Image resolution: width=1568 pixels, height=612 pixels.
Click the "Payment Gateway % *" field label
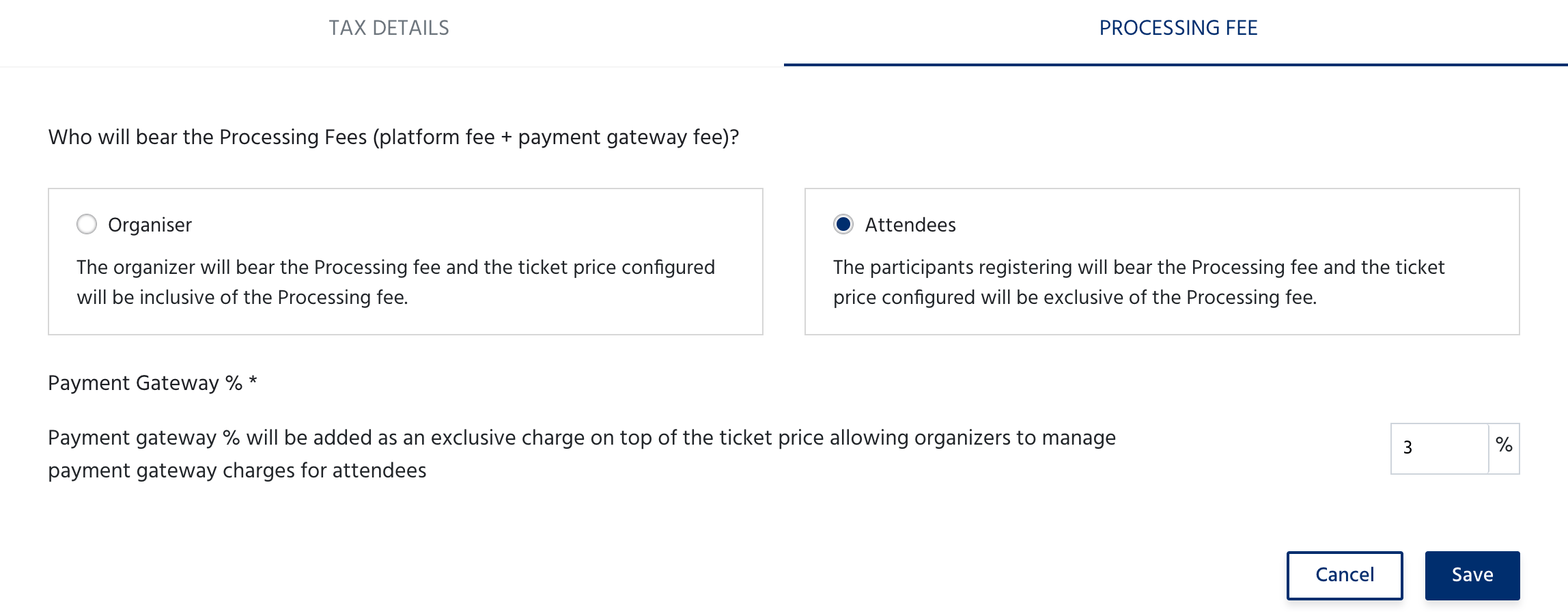pos(152,383)
